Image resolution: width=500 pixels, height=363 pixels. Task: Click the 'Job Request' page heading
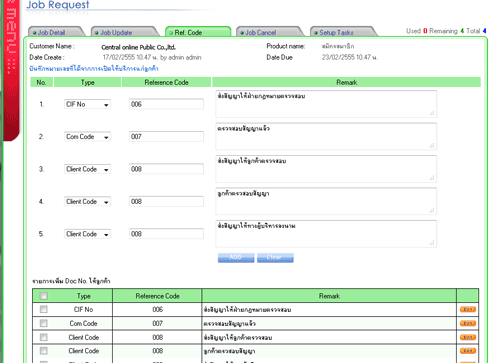pyautogui.click(x=58, y=5)
